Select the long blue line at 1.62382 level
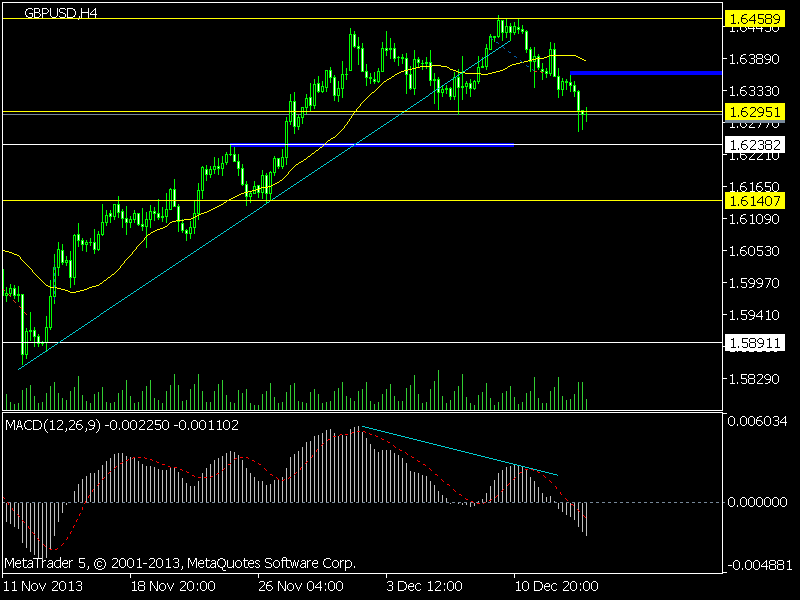Image resolution: width=800 pixels, height=600 pixels. pos(372,145)
